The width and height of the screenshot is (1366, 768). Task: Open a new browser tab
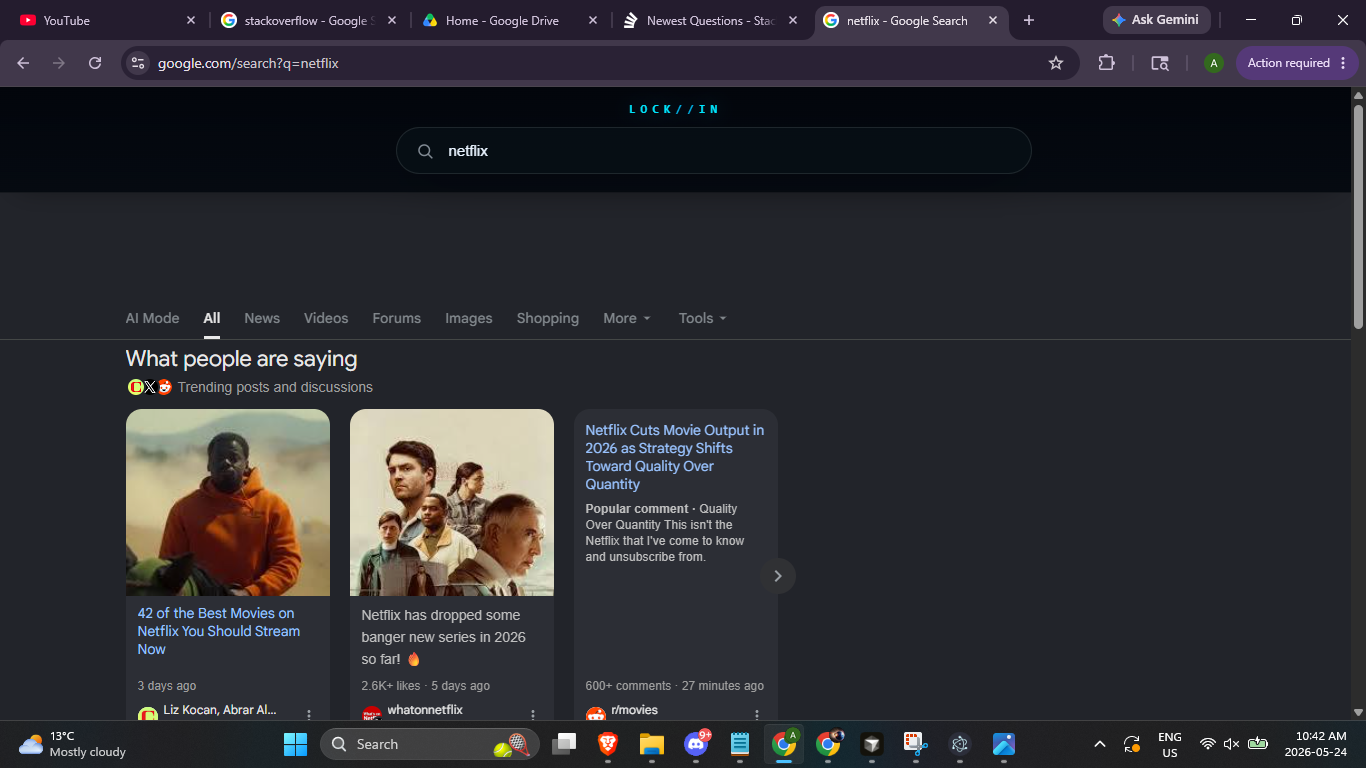[1029, 20]
